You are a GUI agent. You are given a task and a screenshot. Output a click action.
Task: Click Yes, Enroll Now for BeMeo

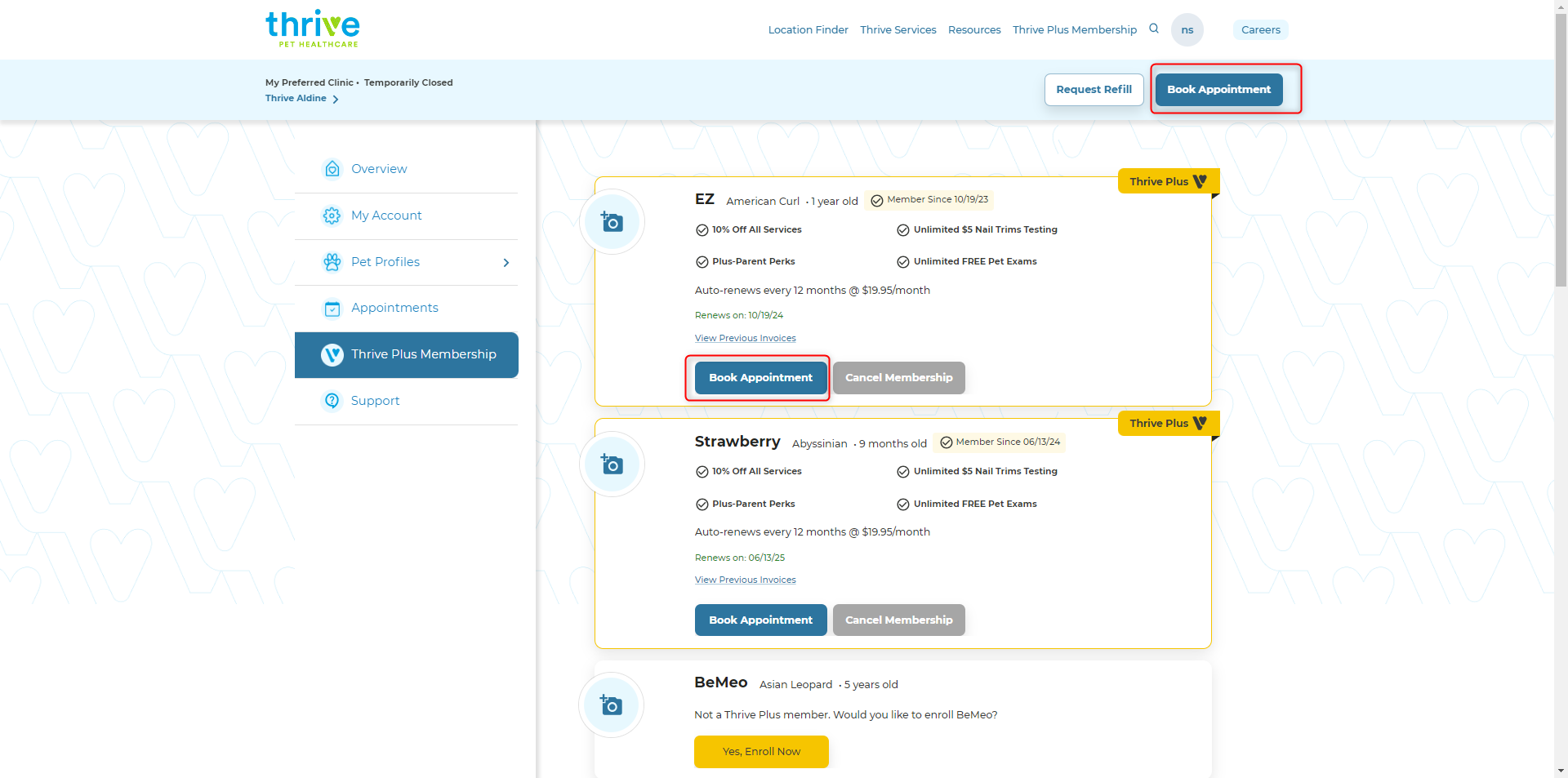tap(761, 752)
